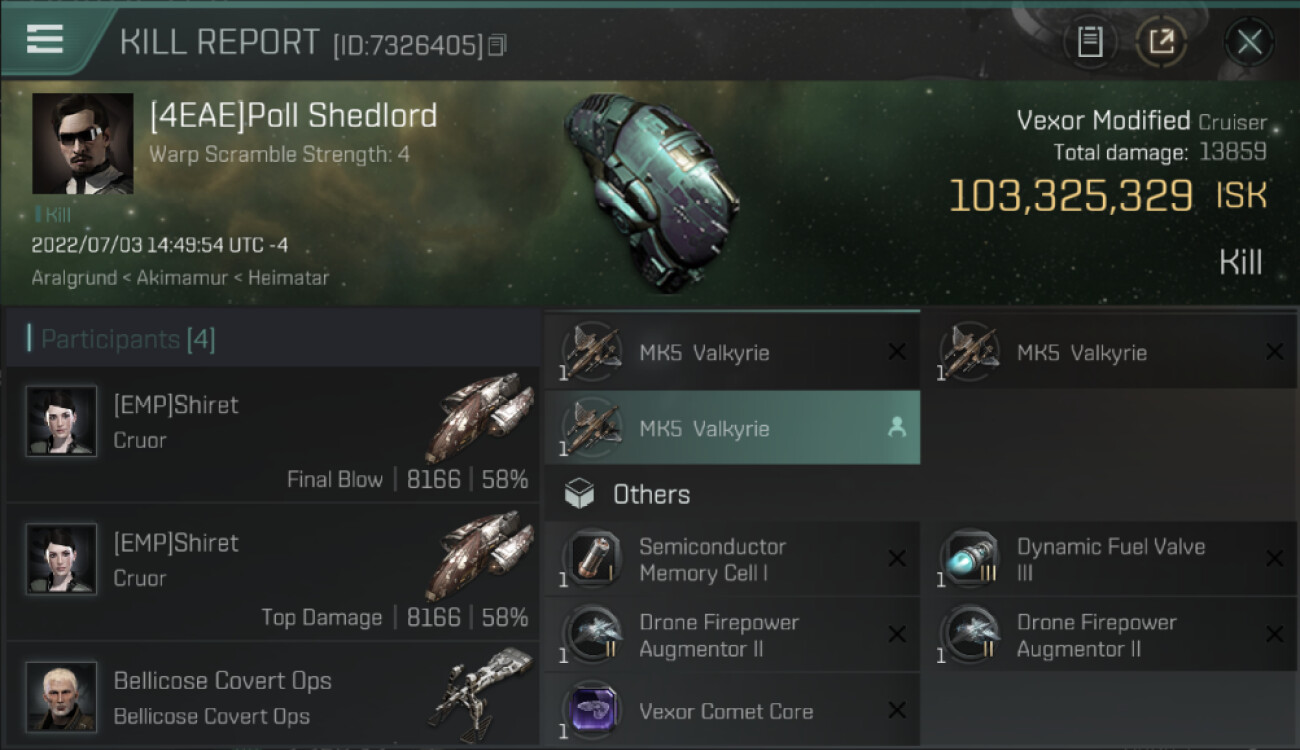Open Bellicose Covert Ops participant entry
The height and width of the screenshot is (750, 1300).
tap(272, 697)
